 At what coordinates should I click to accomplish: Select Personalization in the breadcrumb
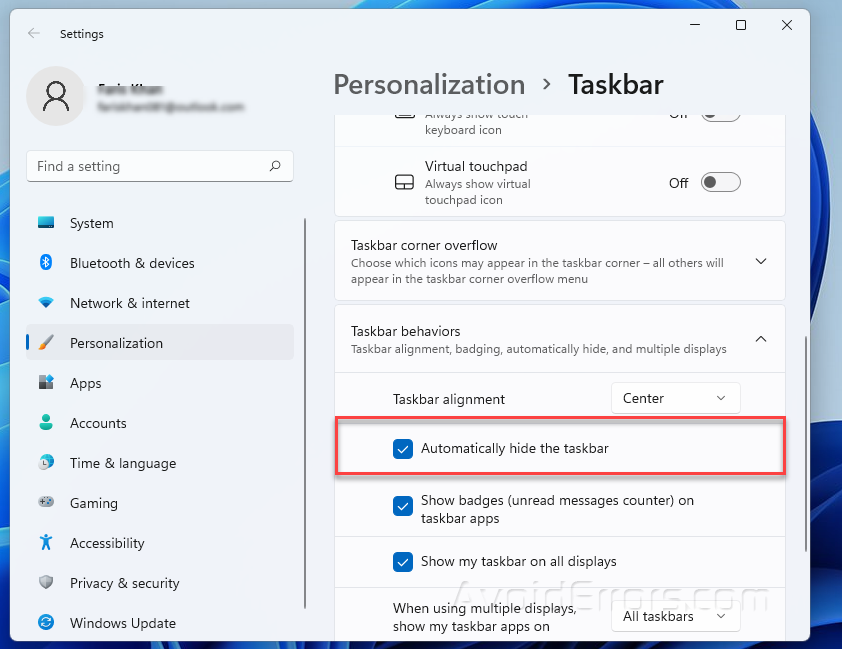[429, 85]
